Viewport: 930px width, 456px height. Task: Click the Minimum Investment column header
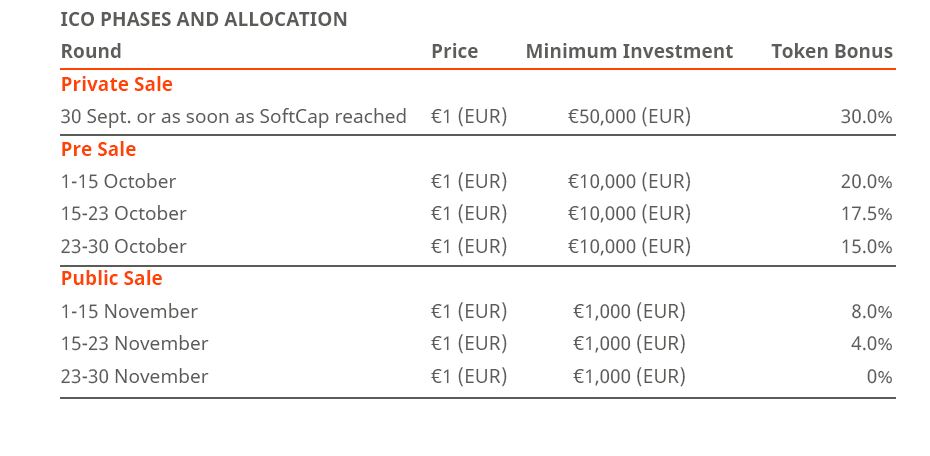pos(629,51)
